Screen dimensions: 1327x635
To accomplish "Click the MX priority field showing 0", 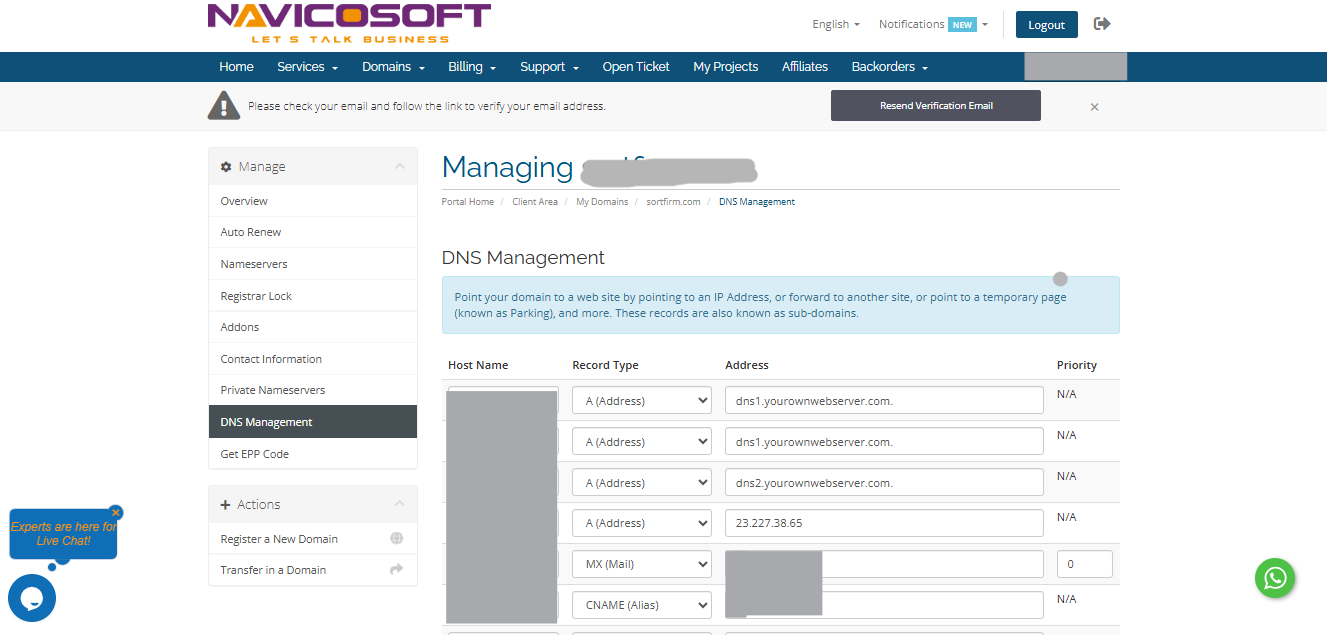I will click(1084, 564).
